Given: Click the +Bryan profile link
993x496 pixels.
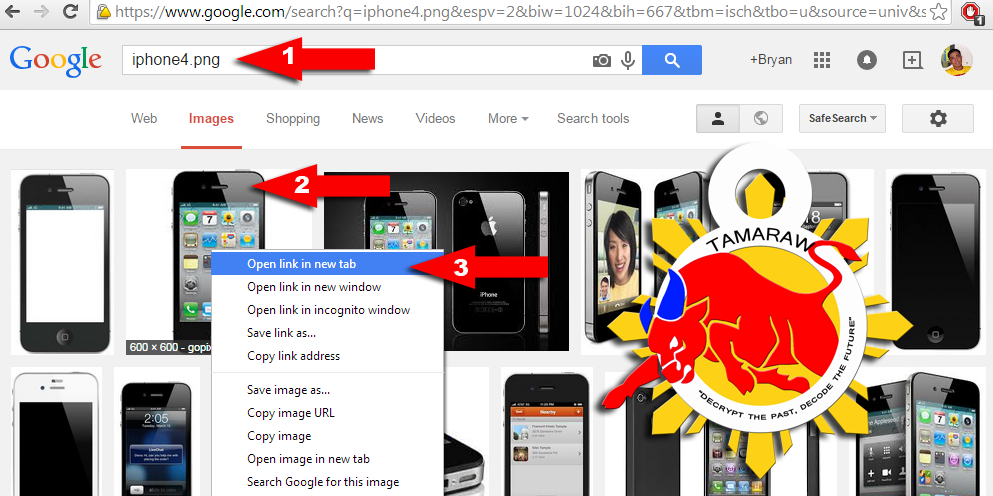Looking at the screenshot, I should (x=771, y=60).
